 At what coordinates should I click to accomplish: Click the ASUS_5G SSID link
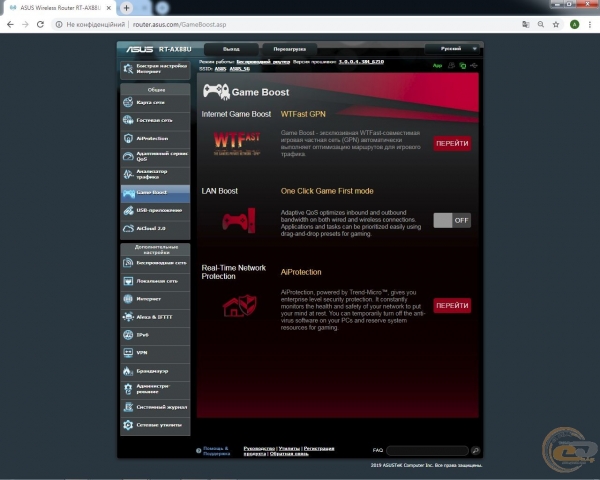click(x=240, y=69)
